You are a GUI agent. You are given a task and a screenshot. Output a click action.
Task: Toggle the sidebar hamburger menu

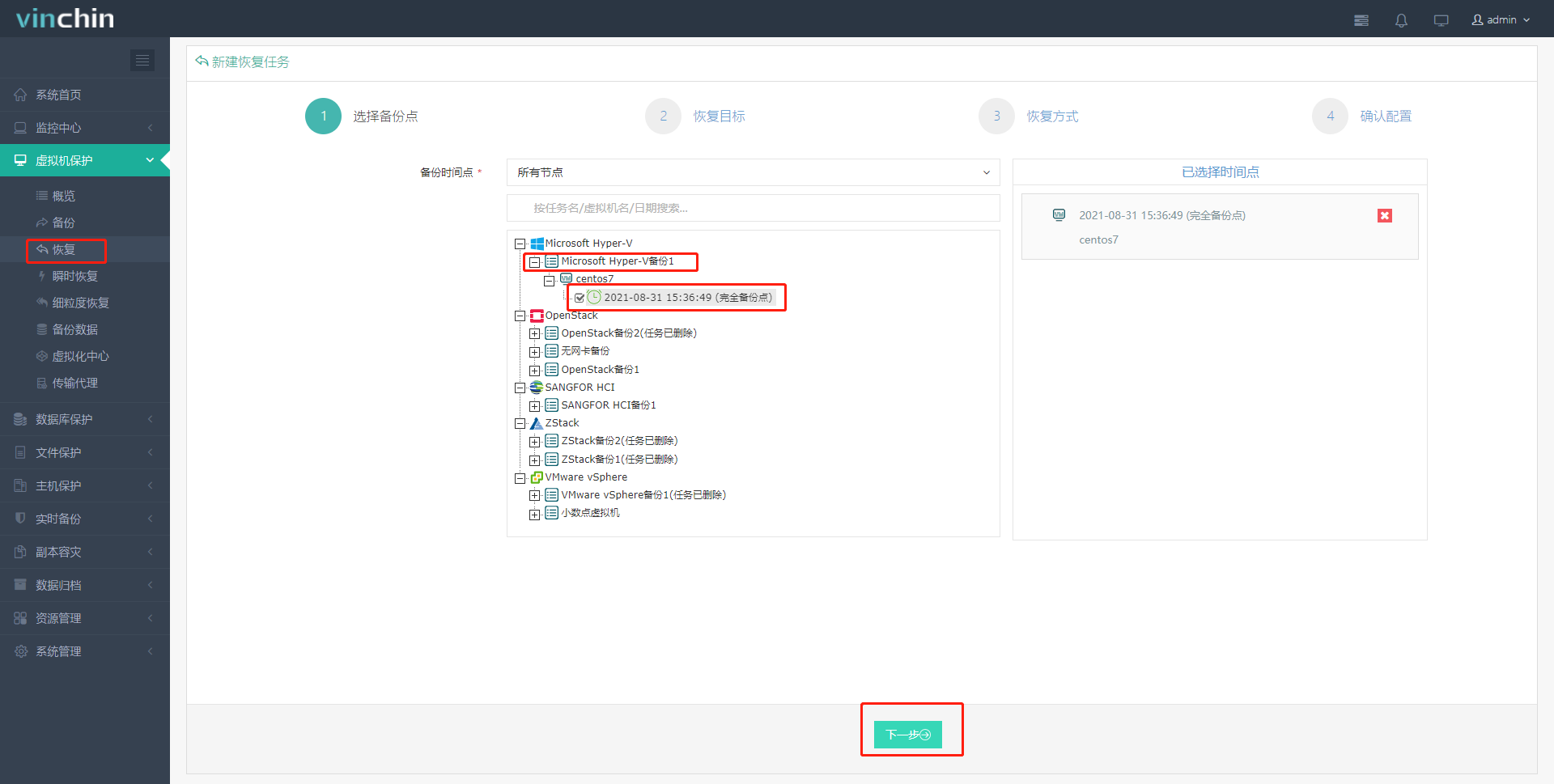tap(142, 60)
